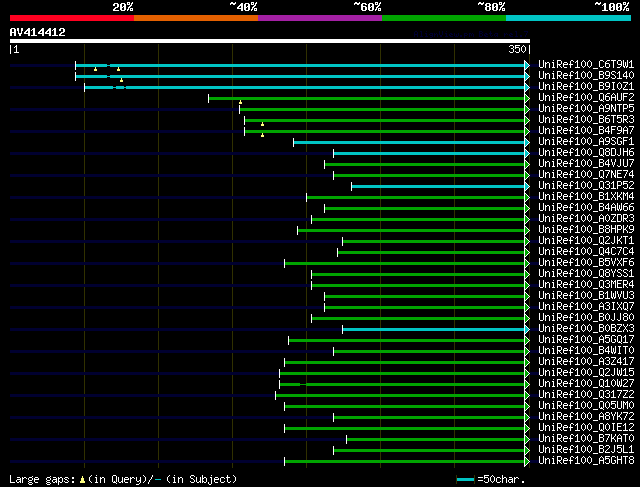Image resolution: width=640 pixels, height=487 pixels.
Task: Click UniRef100_B5VXF6 hit name
Action: coord(586,263)
